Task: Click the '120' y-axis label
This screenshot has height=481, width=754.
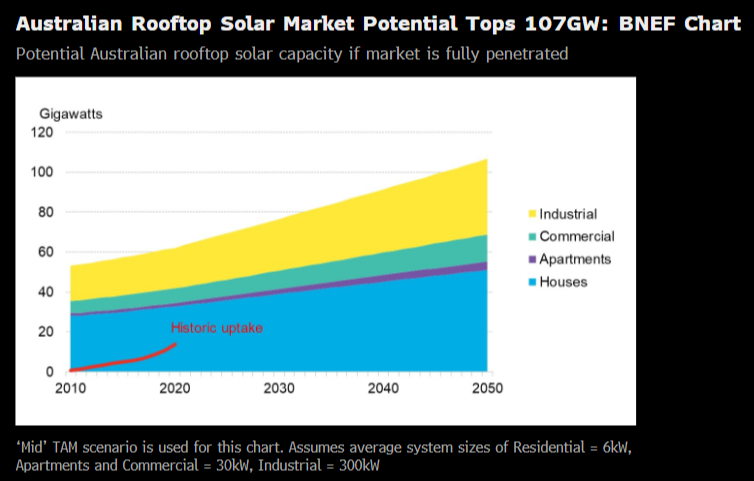Action: coord(42,132)
